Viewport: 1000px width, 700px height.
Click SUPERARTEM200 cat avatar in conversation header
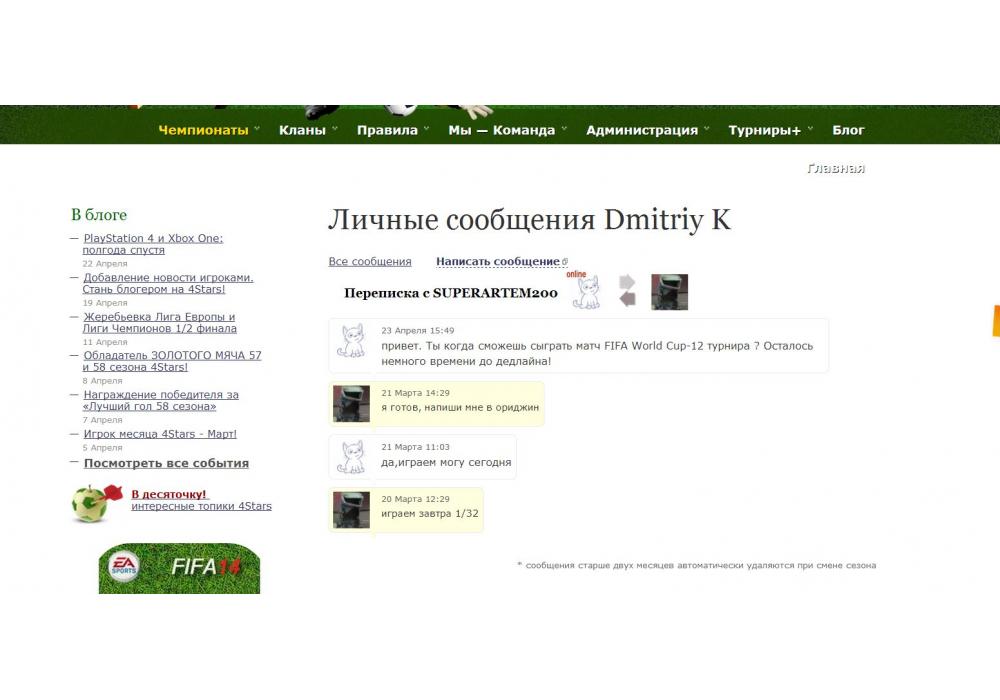586,292
